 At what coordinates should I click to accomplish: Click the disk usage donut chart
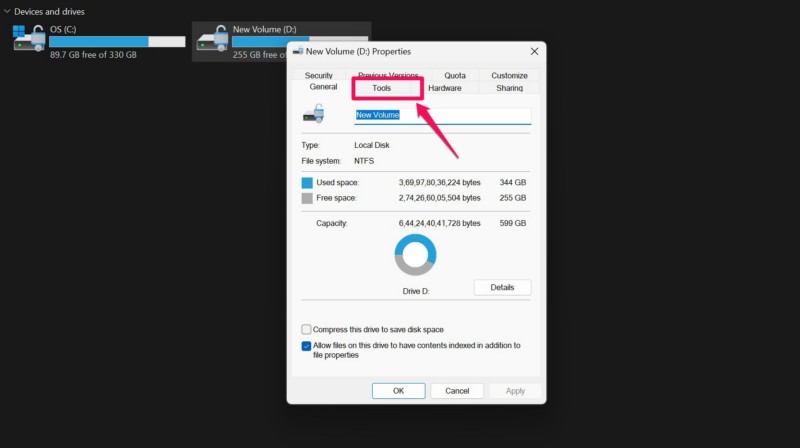tap(415, 255)
